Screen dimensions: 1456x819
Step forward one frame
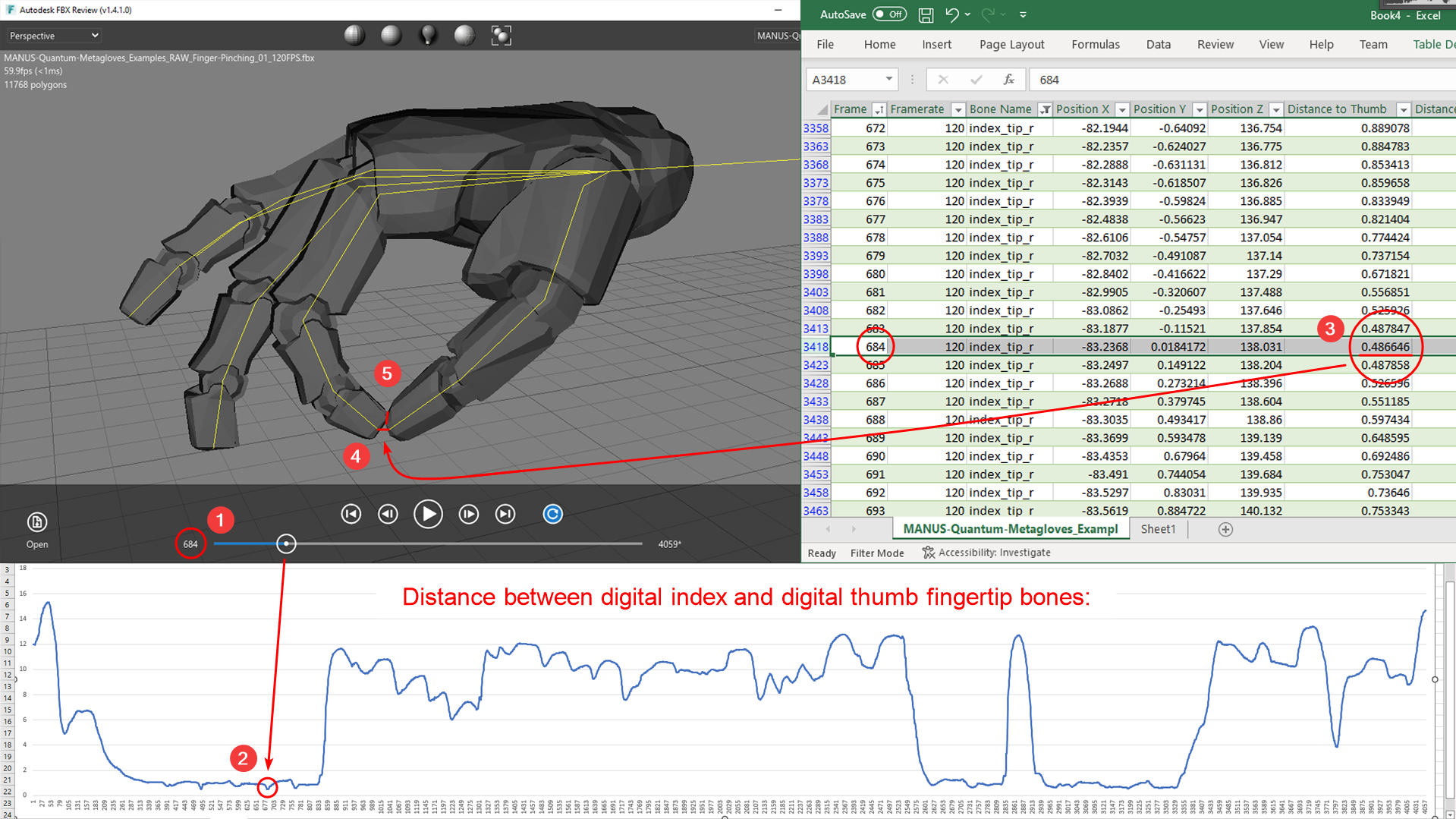click(x=468, y=514)
